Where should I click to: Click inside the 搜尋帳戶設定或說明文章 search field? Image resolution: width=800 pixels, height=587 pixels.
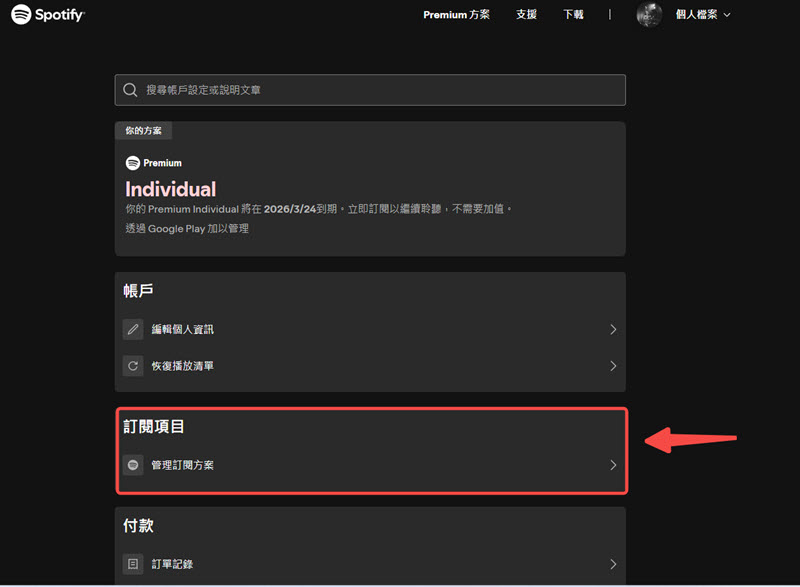point(370,90)
